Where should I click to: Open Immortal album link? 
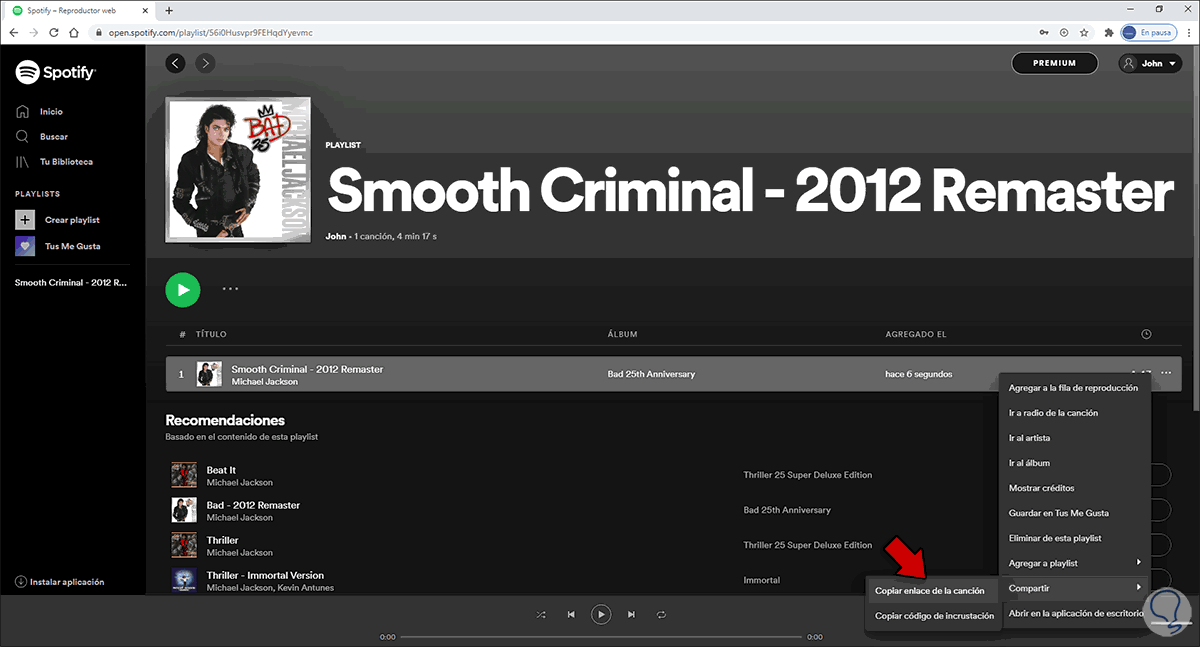[762, 580]
